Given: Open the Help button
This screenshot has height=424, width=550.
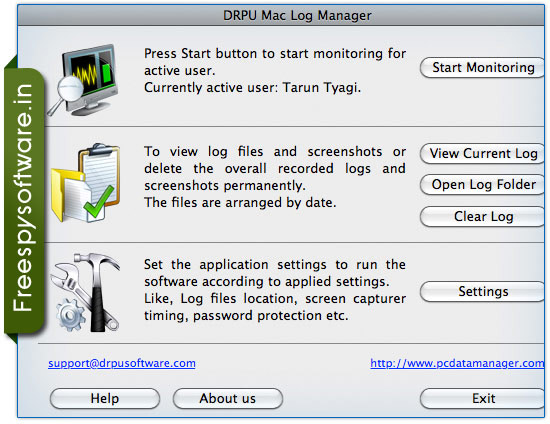Looking at the screenshot, I should point(105,398).
